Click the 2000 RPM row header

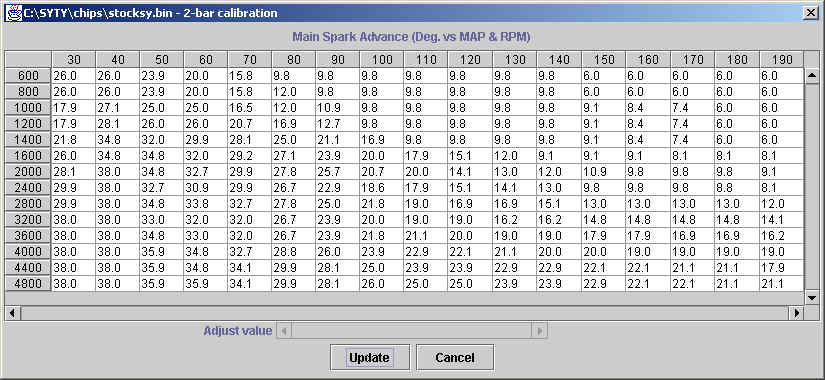[28, 172]
